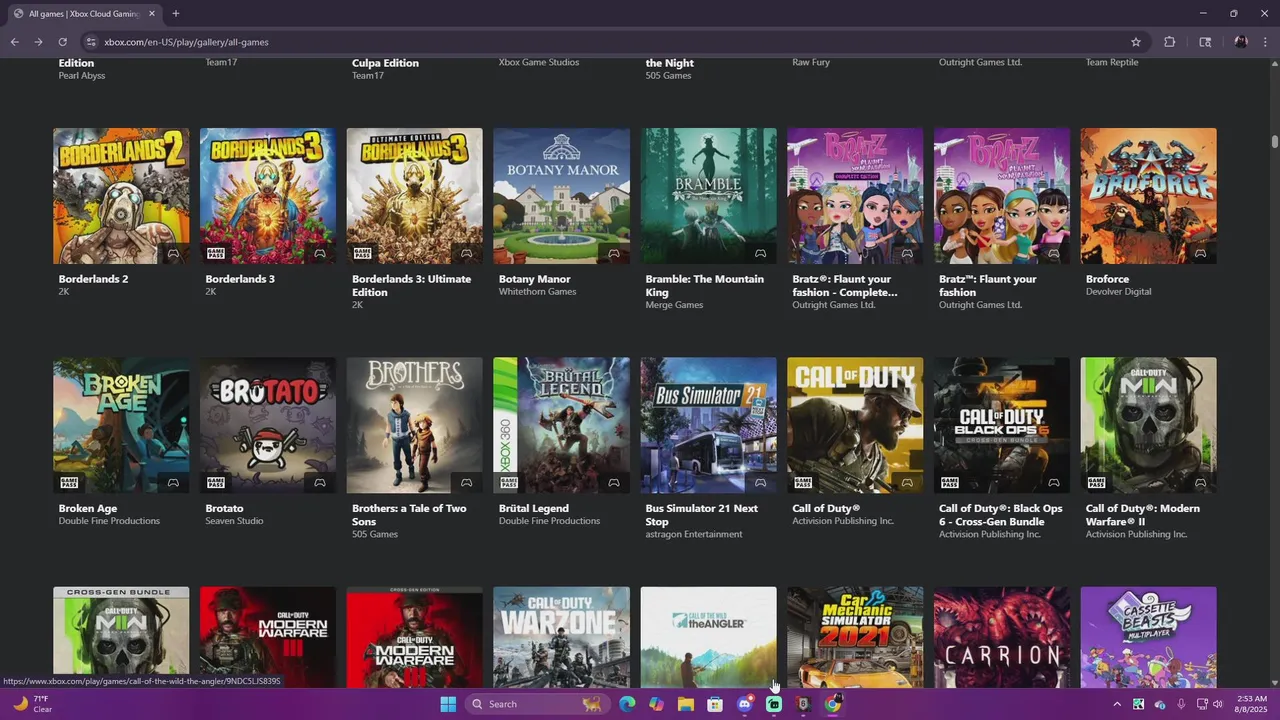The image size is (1280, 720).
Task: Click the 'Pearl Abyss' publisher text
Action: point(81,76)
